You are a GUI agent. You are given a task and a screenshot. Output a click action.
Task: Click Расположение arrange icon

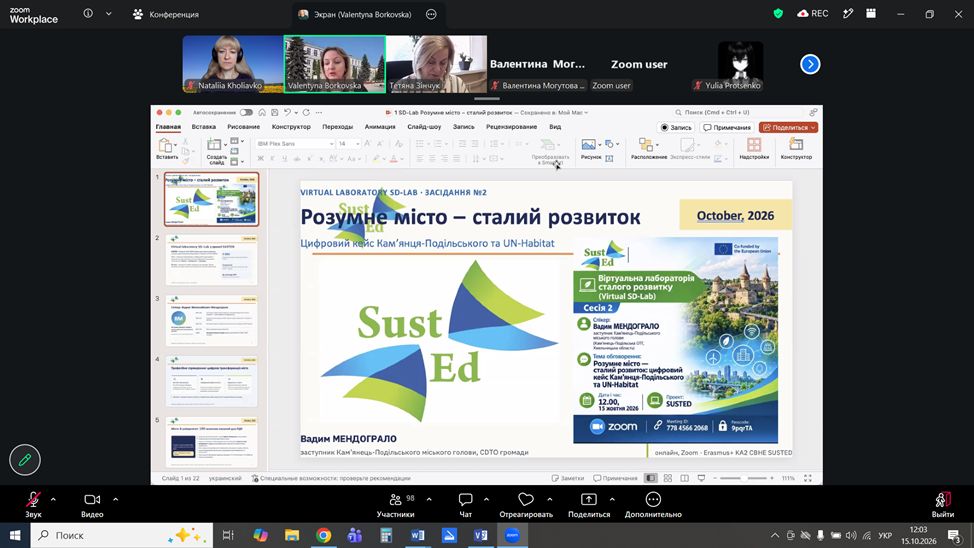coord(646,145)
